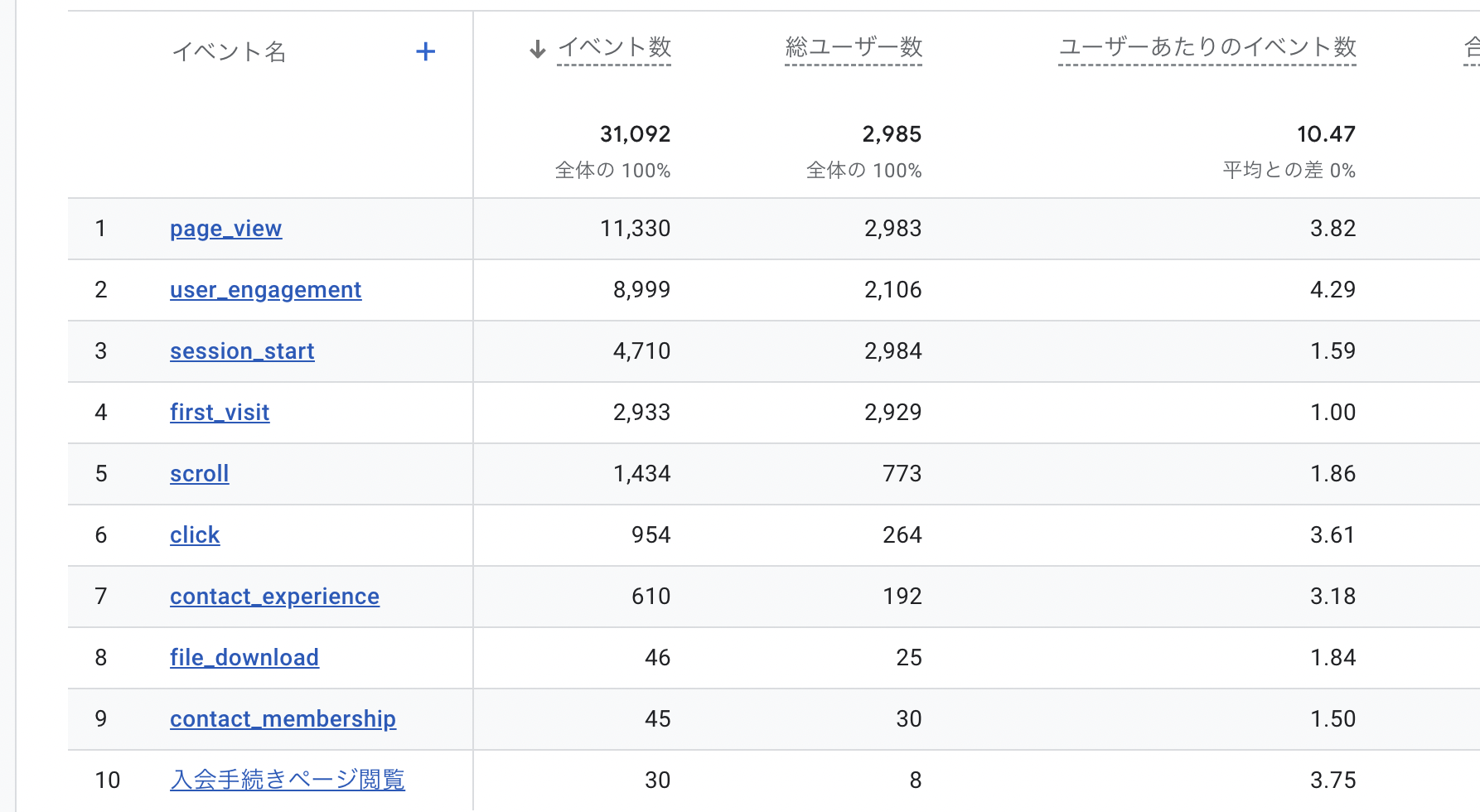
Task: Open the first_visit event link
Action: coord(220,413)
